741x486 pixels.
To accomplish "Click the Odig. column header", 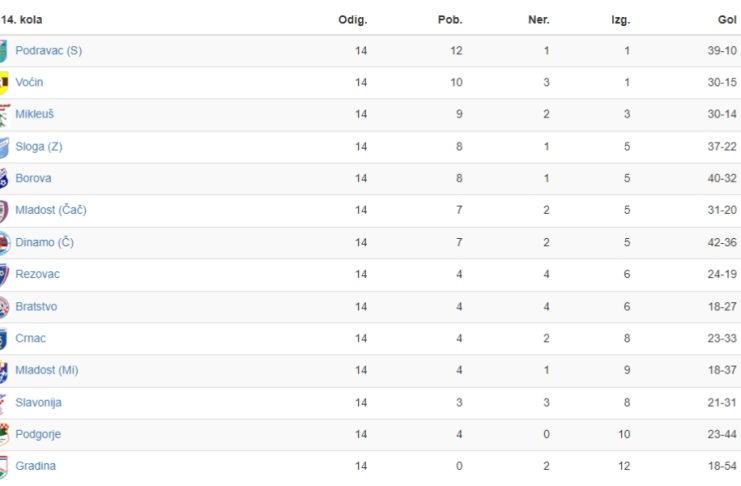I will coord(353,20).
